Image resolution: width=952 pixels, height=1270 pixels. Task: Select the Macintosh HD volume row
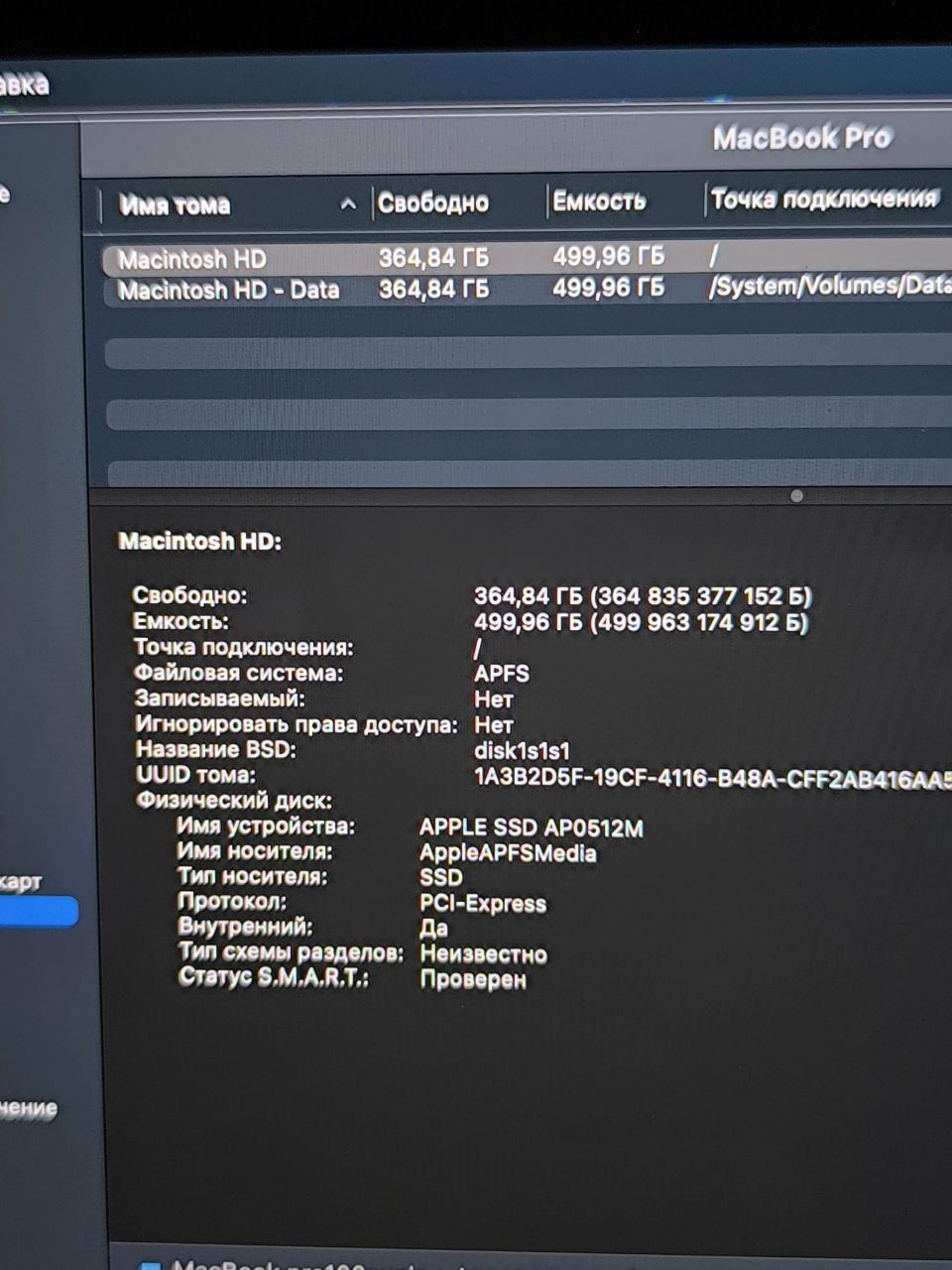tap(526, 258)
